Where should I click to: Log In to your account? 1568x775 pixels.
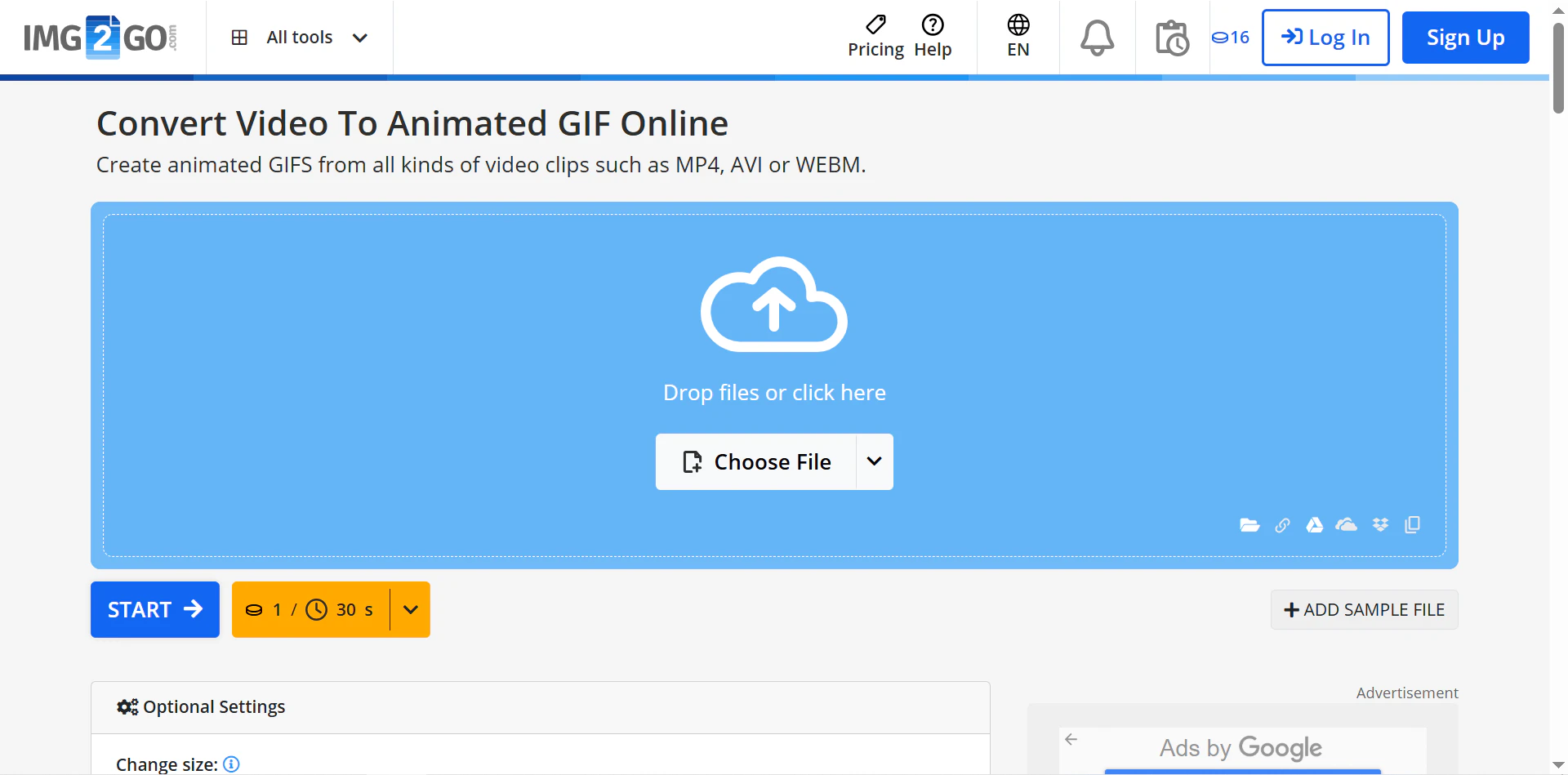coord(1325,37)
